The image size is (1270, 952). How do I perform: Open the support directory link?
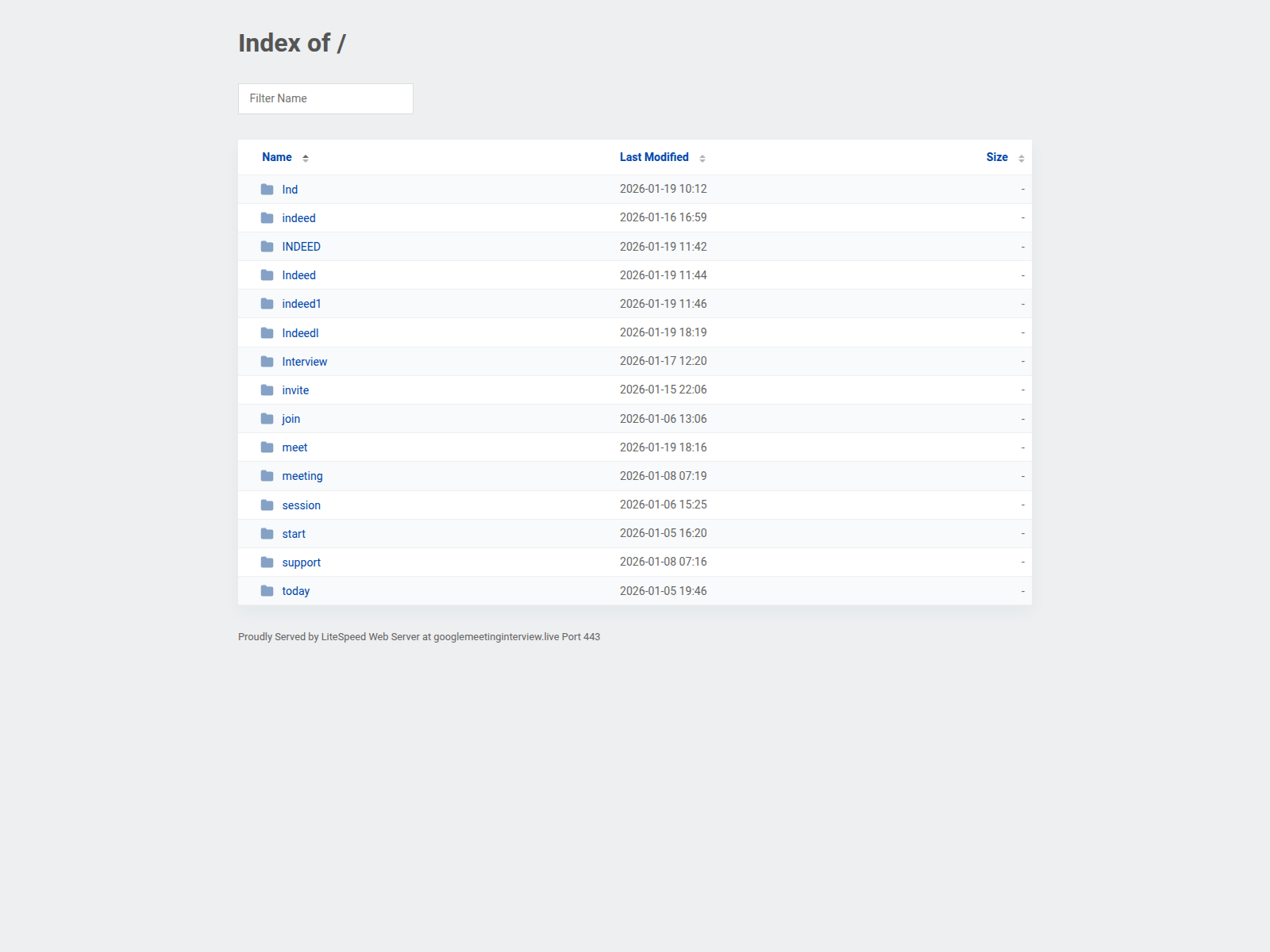click(x=302, y=562)
